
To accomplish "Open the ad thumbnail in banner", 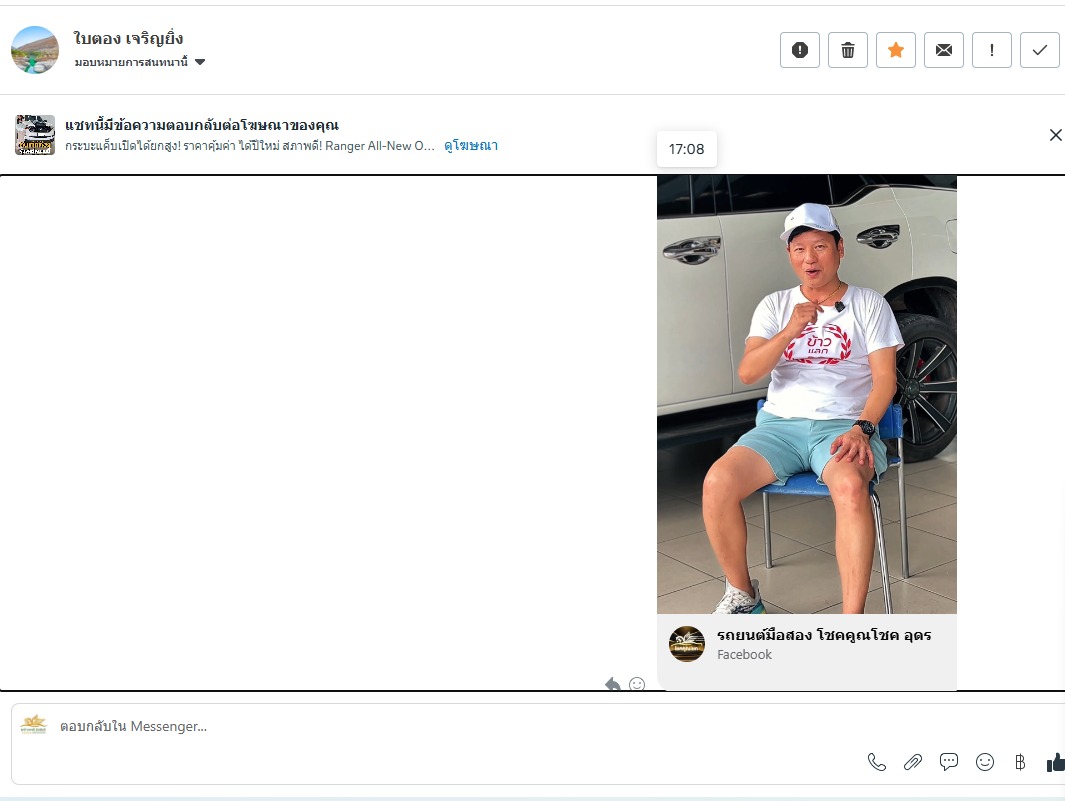I will [x=35, y=135].
